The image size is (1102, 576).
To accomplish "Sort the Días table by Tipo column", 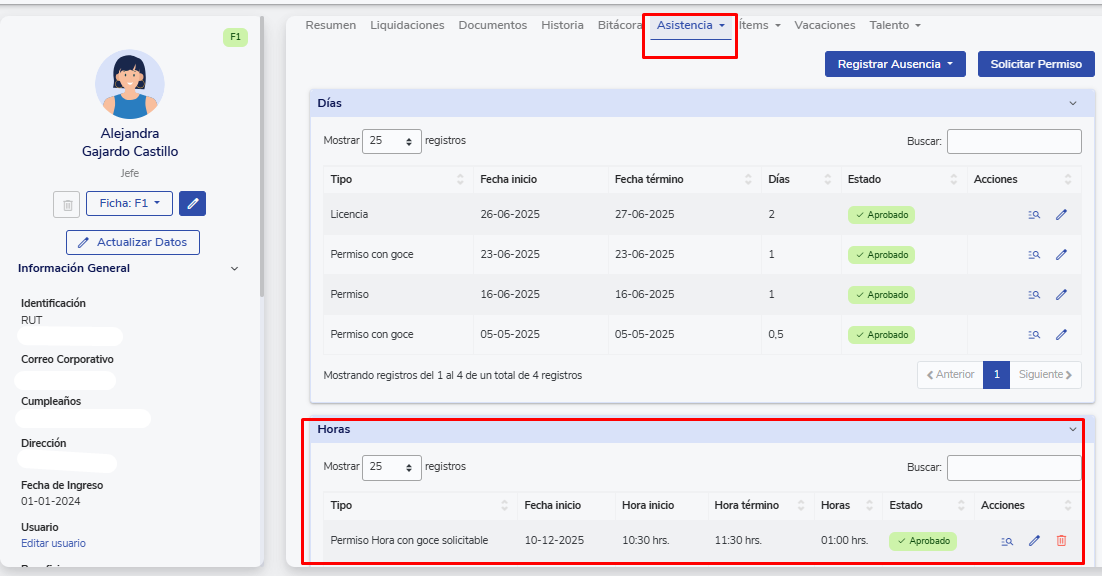I will [x=395, y=179].
